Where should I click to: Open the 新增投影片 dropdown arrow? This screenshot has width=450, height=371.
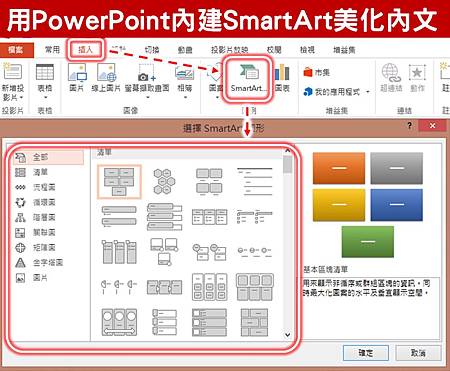click(x=20, y=98)
